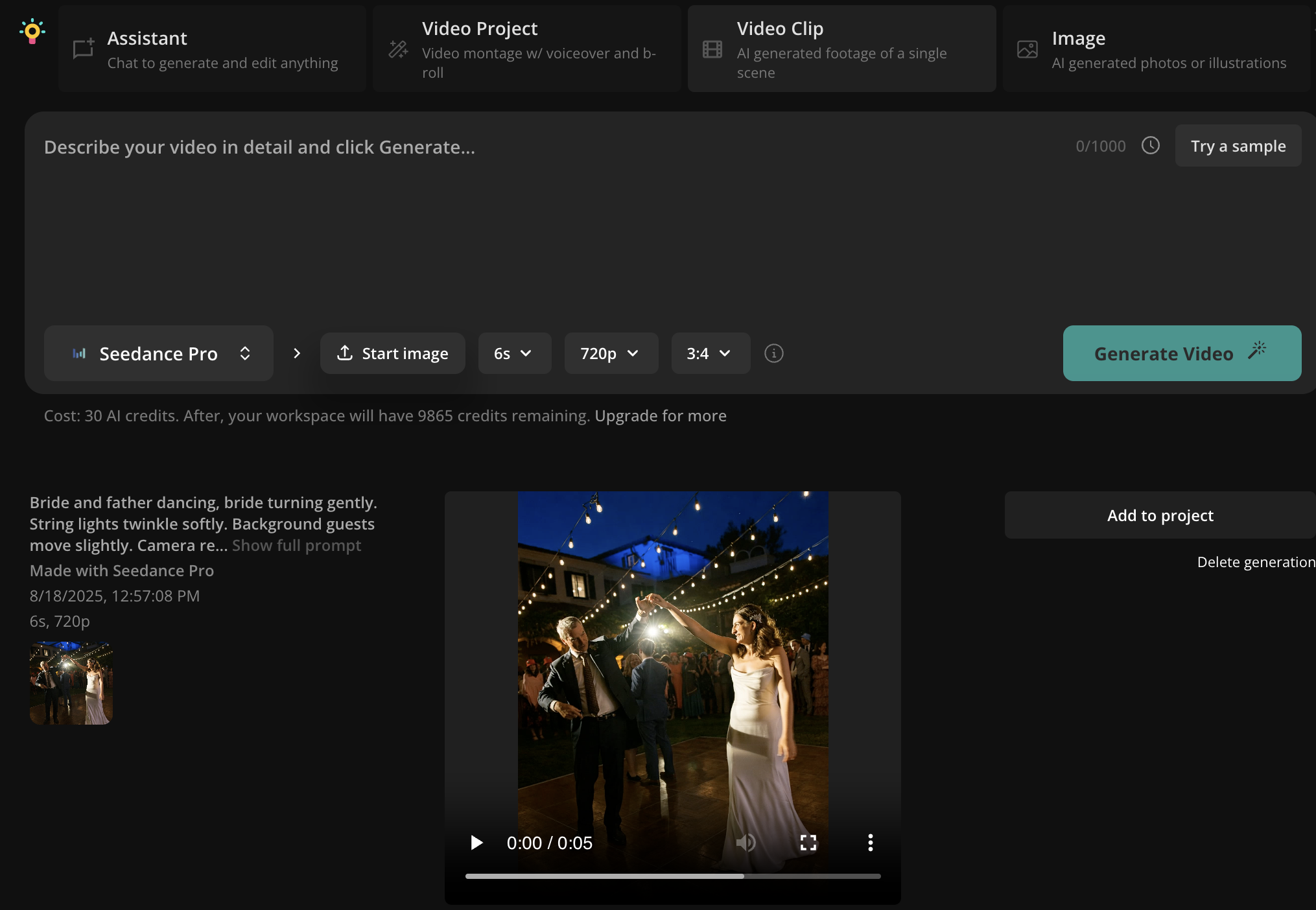The width and height of the screenshot is (1316, 910).
Task: Click the wedding dance start image thumbnail
Action: click(71, 683)
